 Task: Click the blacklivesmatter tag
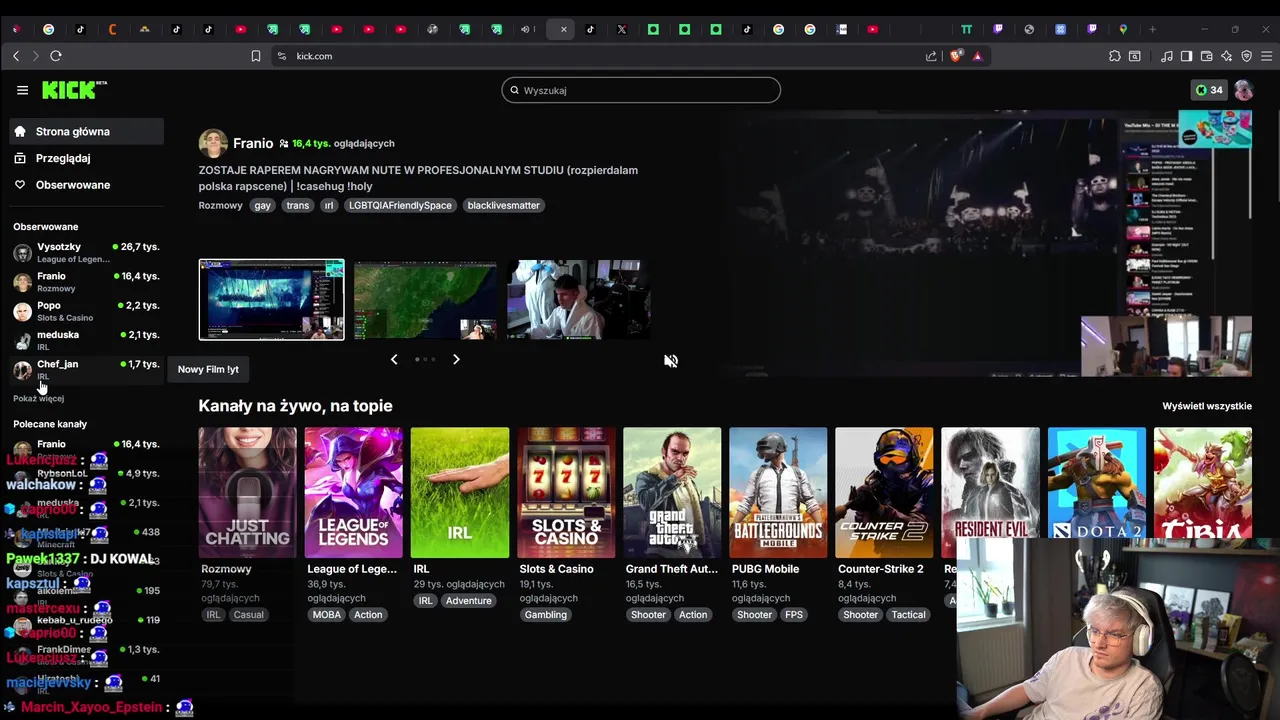[x=503, y=205]
